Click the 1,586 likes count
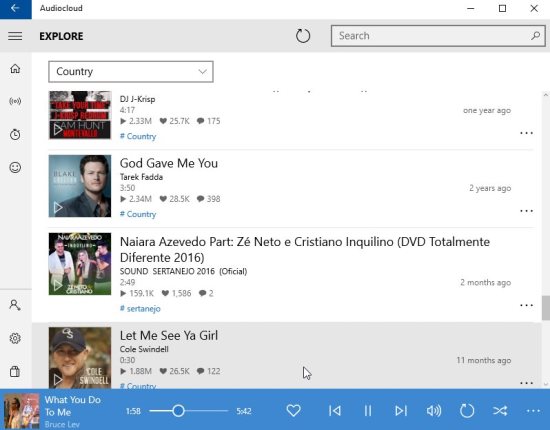Image resolution: width=550 pixels, height=430 pixels. point(176,293)
